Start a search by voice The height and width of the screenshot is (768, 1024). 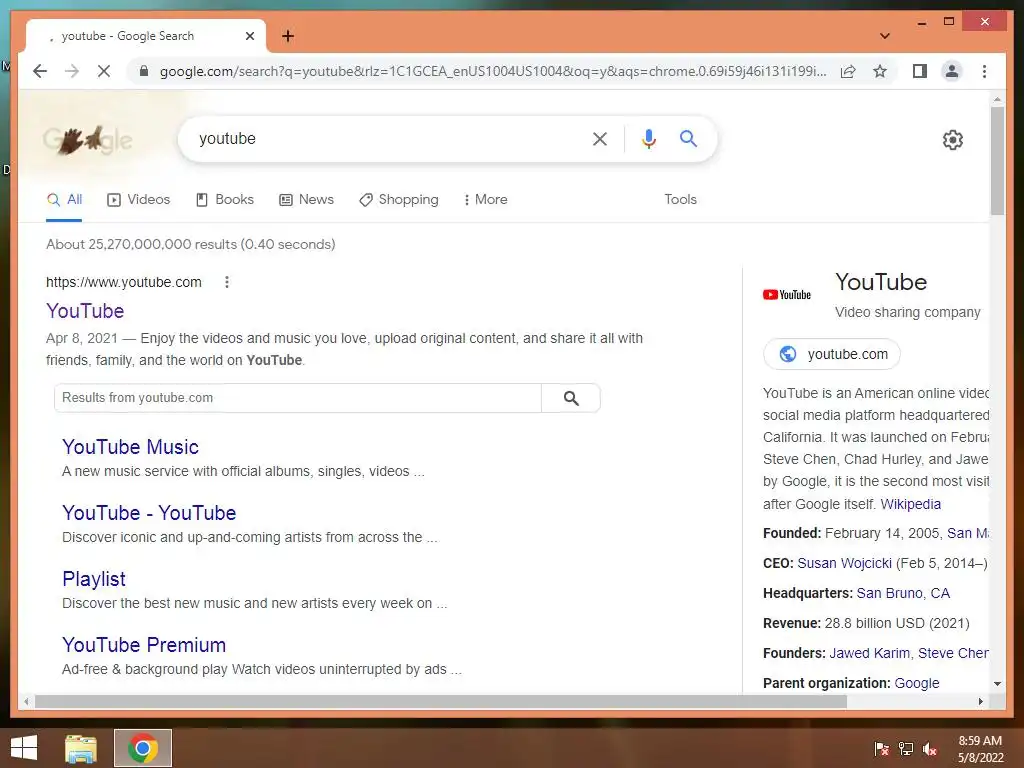[x=648, y=138]
